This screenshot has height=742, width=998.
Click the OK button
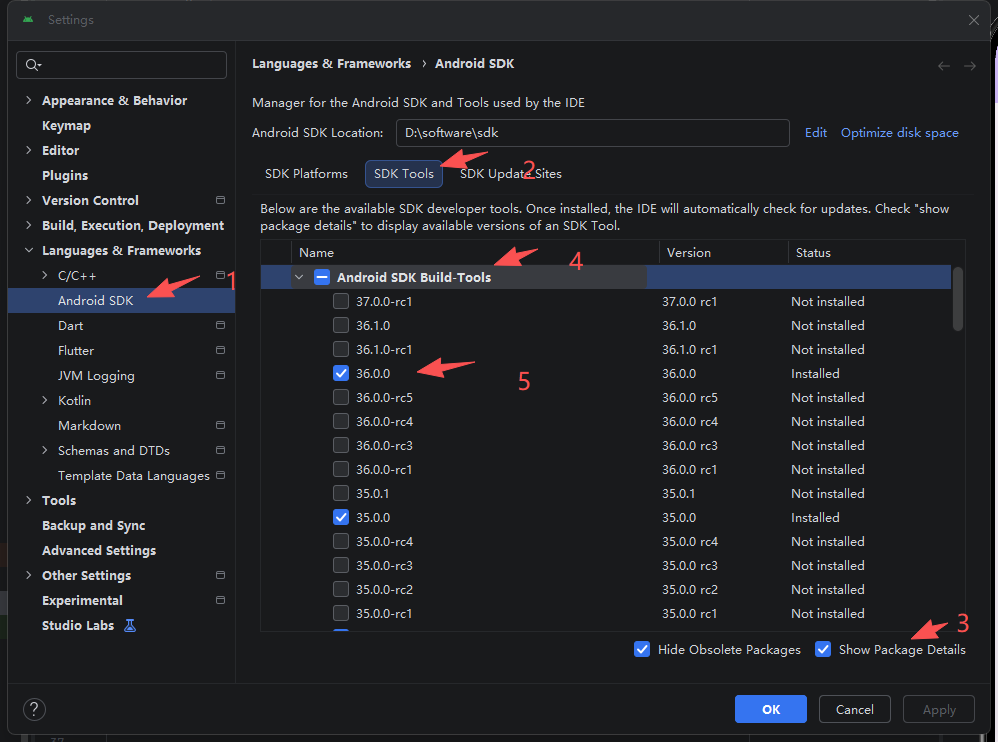point(771,709)
